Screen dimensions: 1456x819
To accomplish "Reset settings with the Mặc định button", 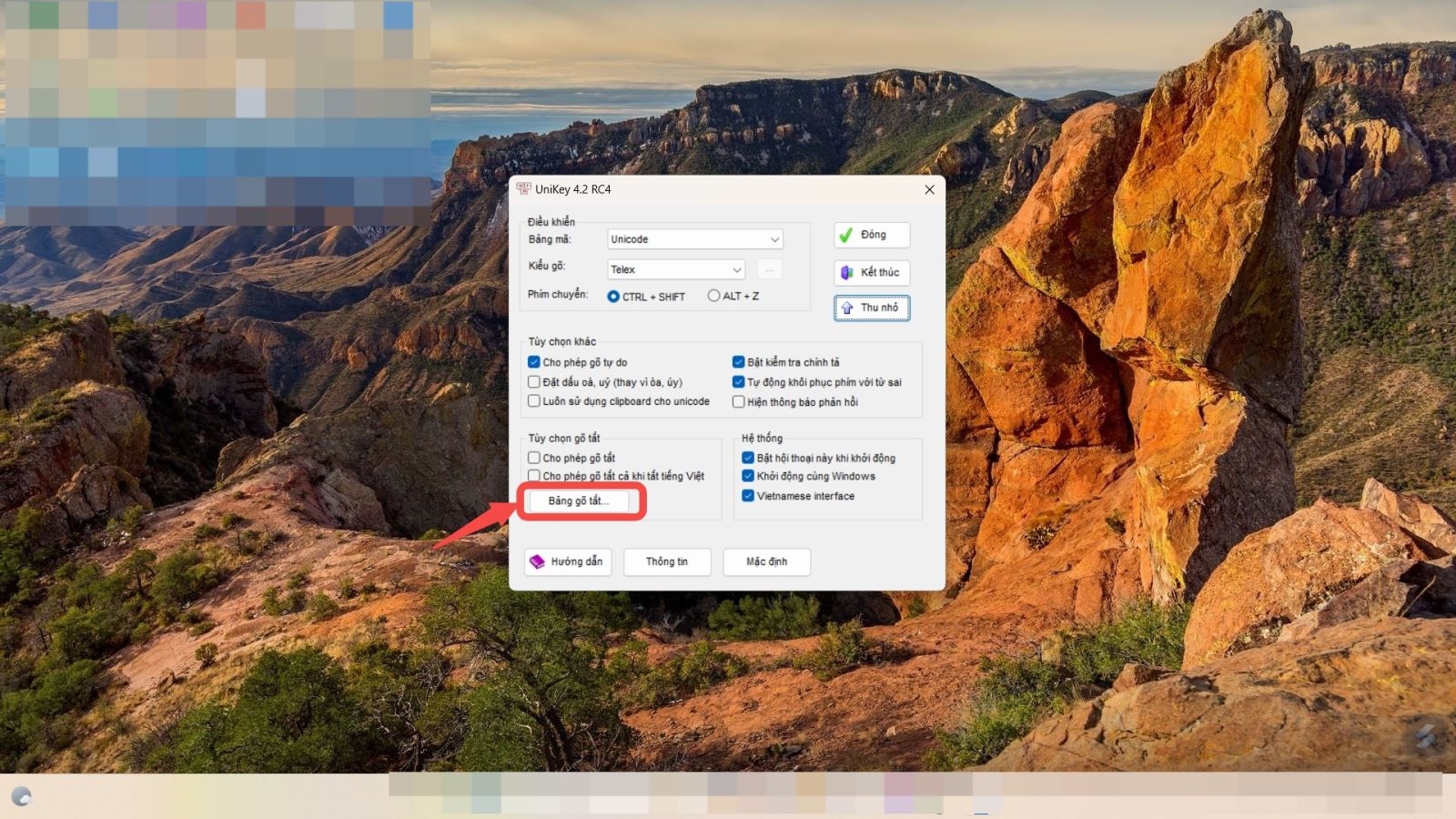I will [766, 561].
